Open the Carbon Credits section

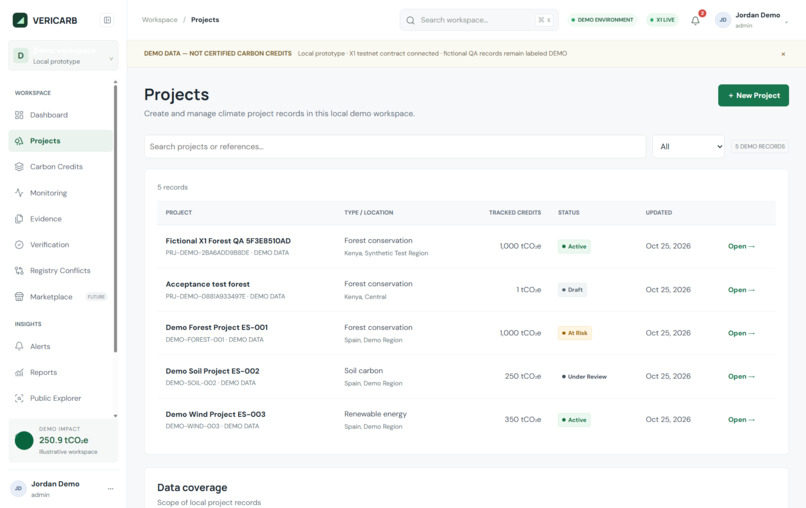point(61,167)
